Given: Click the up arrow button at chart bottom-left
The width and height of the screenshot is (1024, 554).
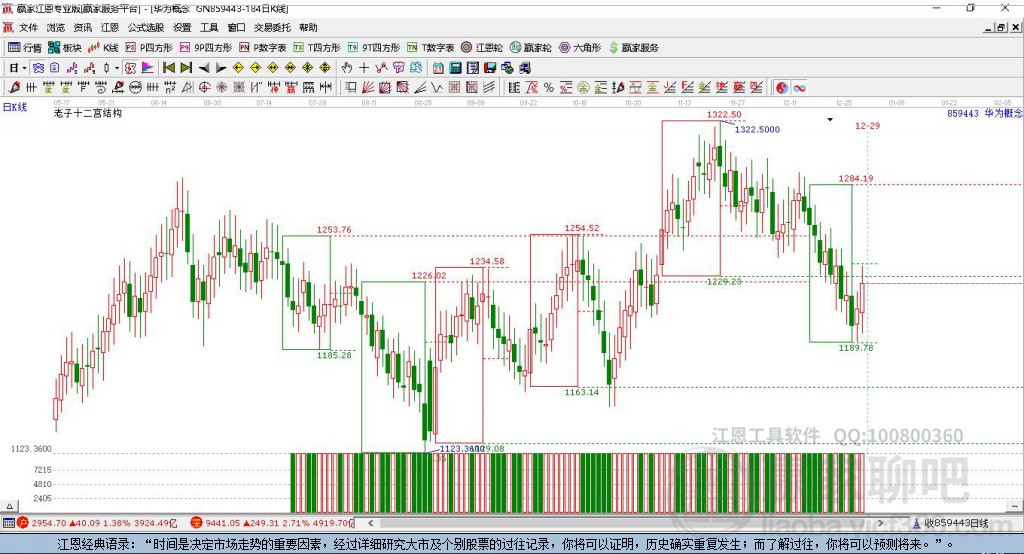Looking at the screenshot, I should click(x=9, y=506).
